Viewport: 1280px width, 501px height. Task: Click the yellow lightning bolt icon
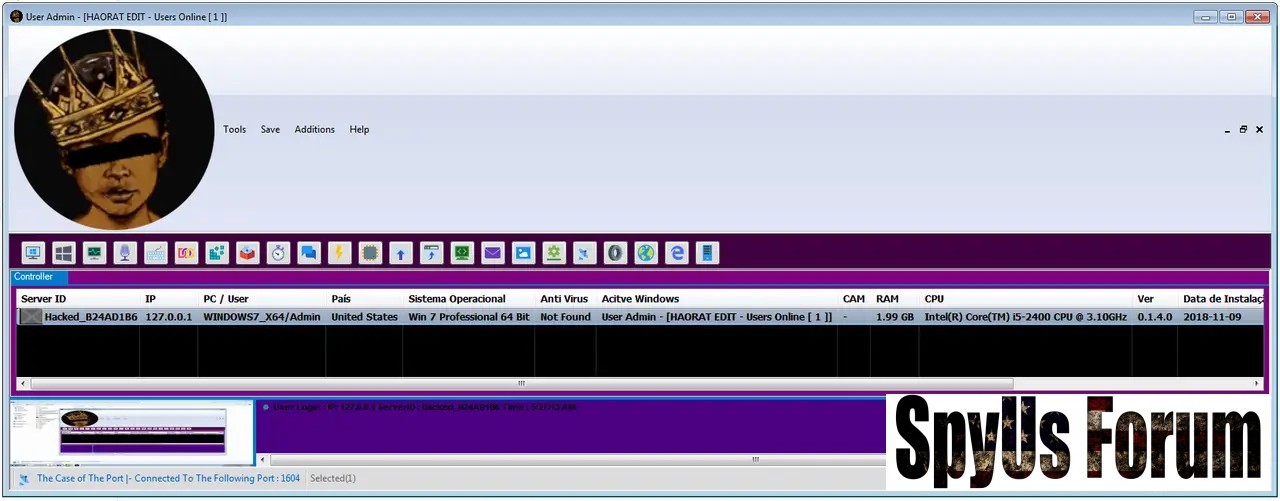339,253
